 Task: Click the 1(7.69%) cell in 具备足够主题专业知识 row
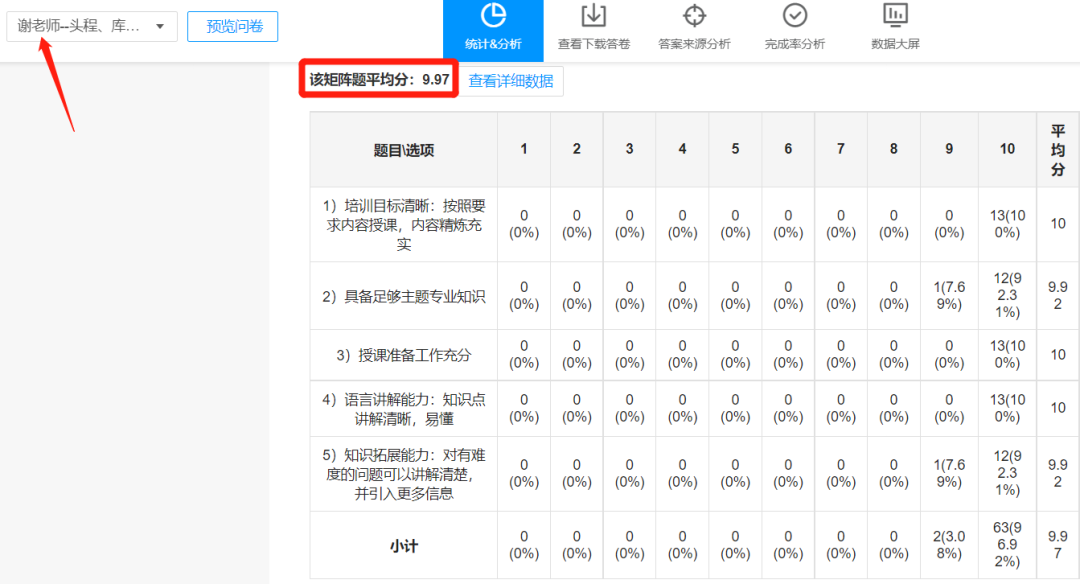949,295
